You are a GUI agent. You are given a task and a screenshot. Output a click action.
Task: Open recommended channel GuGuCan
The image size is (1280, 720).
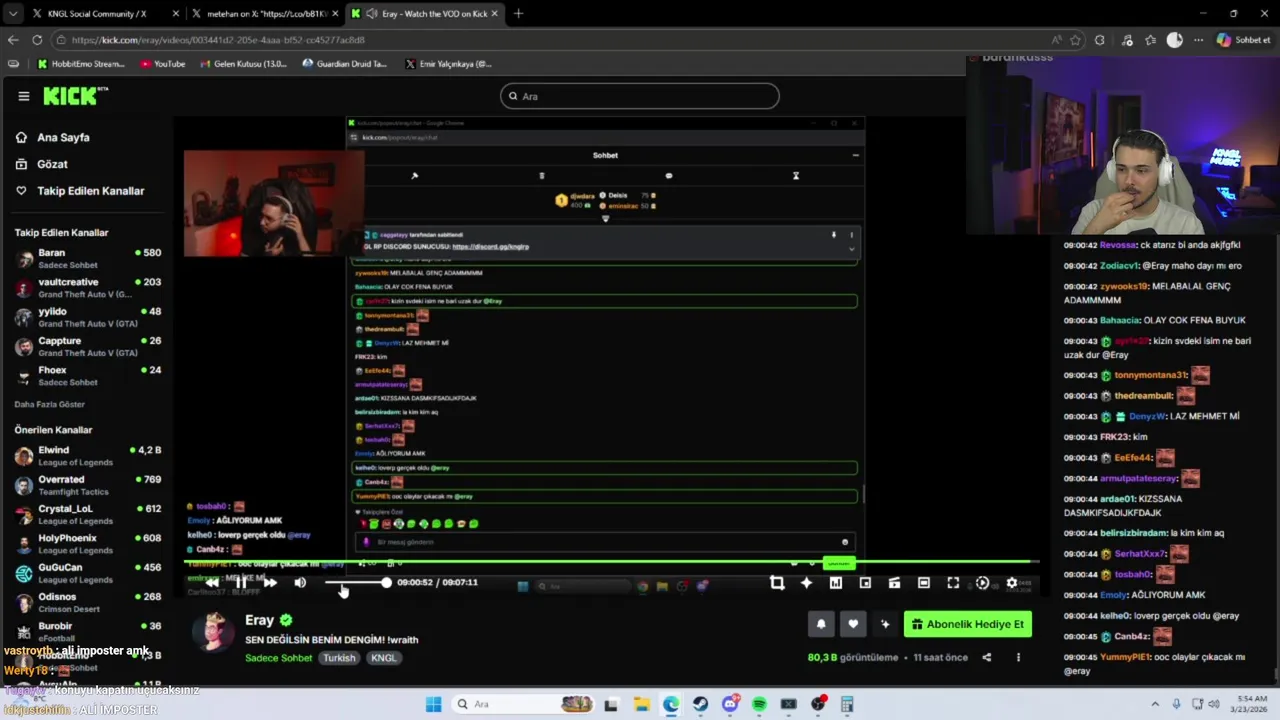click(88, 573)
